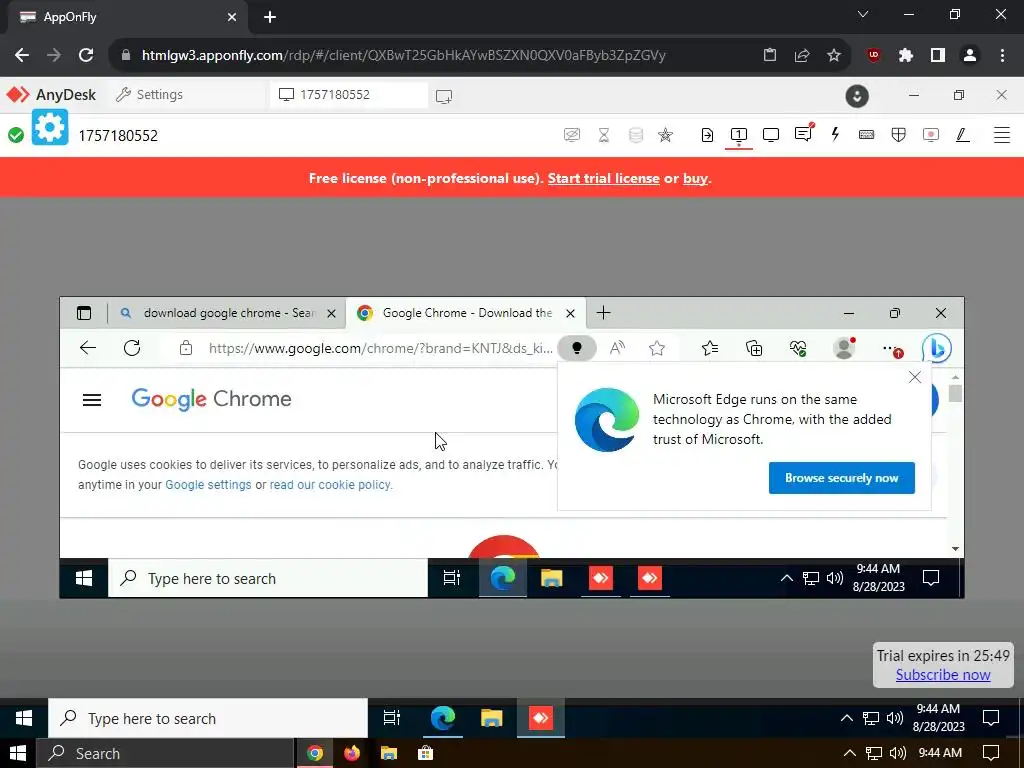Screen dimensions: 1024x768
Task: Open a new AnyDesk session tab
Action: [444, 96]
